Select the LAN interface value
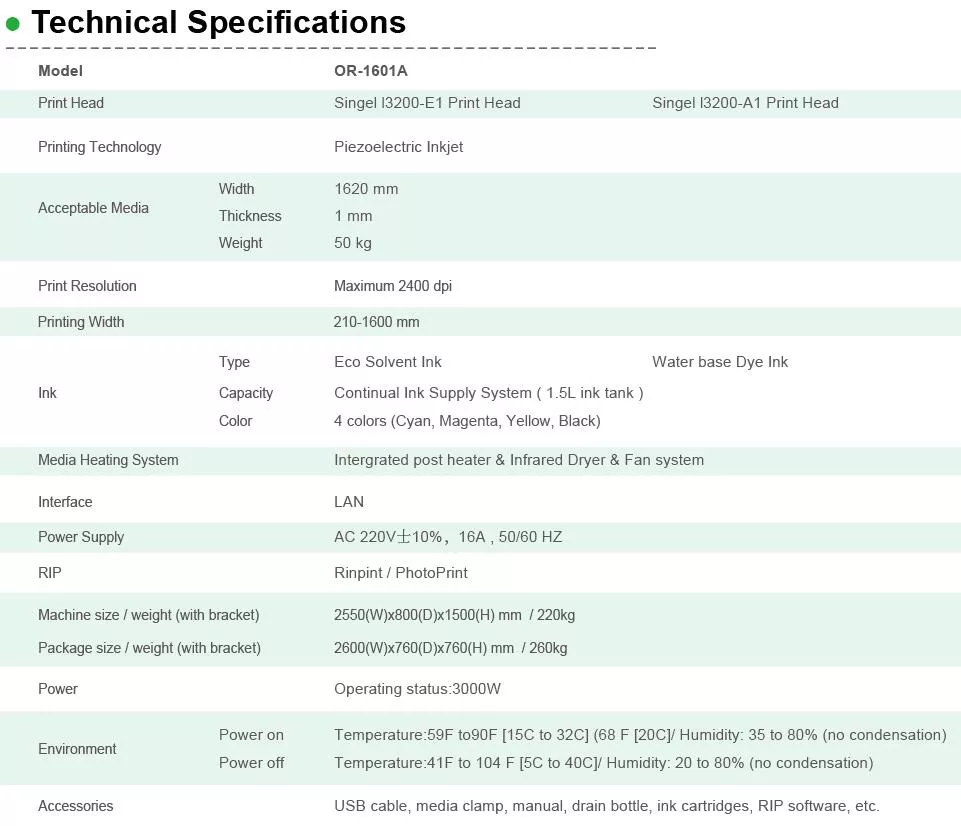Viewport: 961px width, 826px height. (349, 502)
